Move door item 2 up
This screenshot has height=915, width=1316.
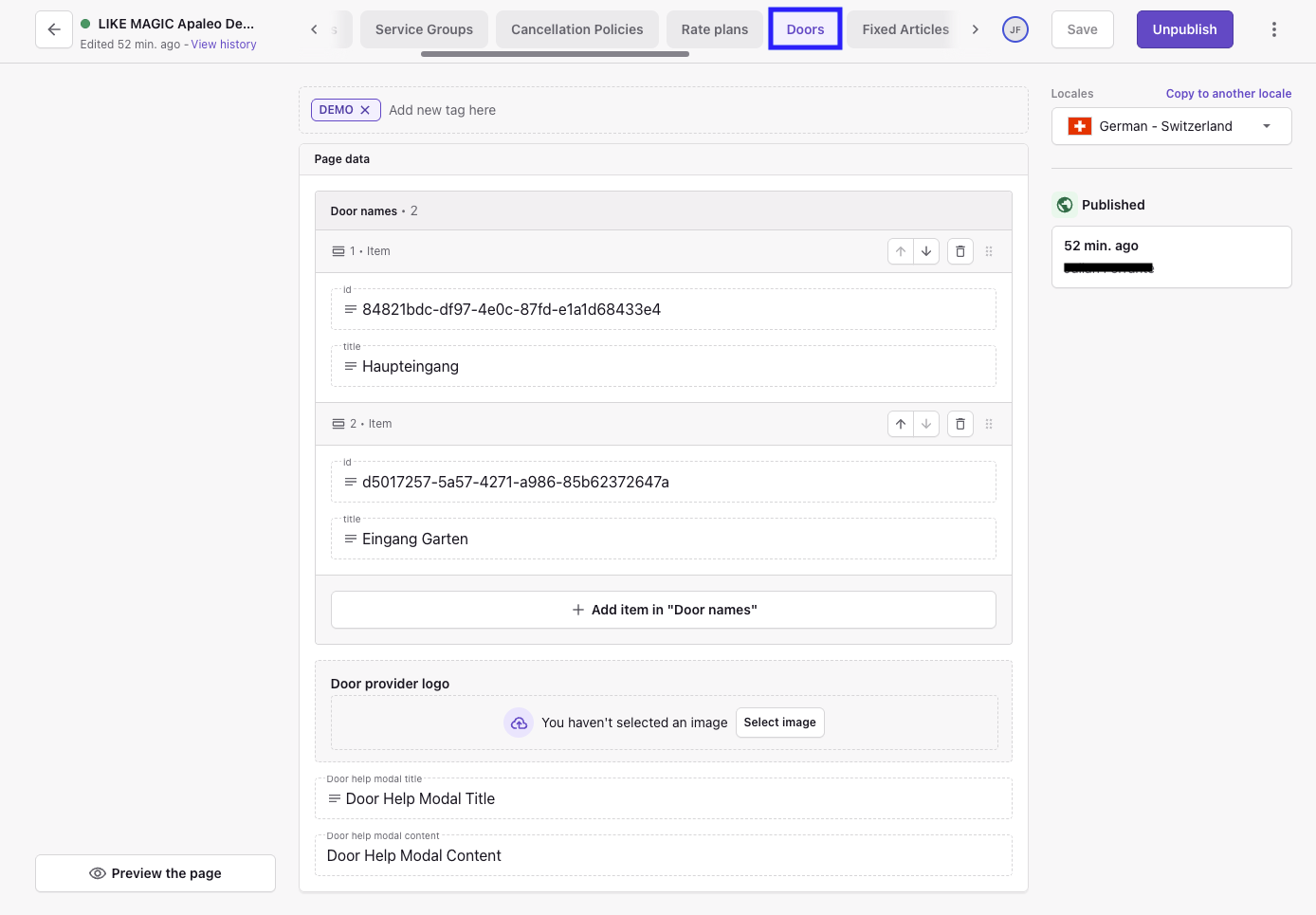901,424
